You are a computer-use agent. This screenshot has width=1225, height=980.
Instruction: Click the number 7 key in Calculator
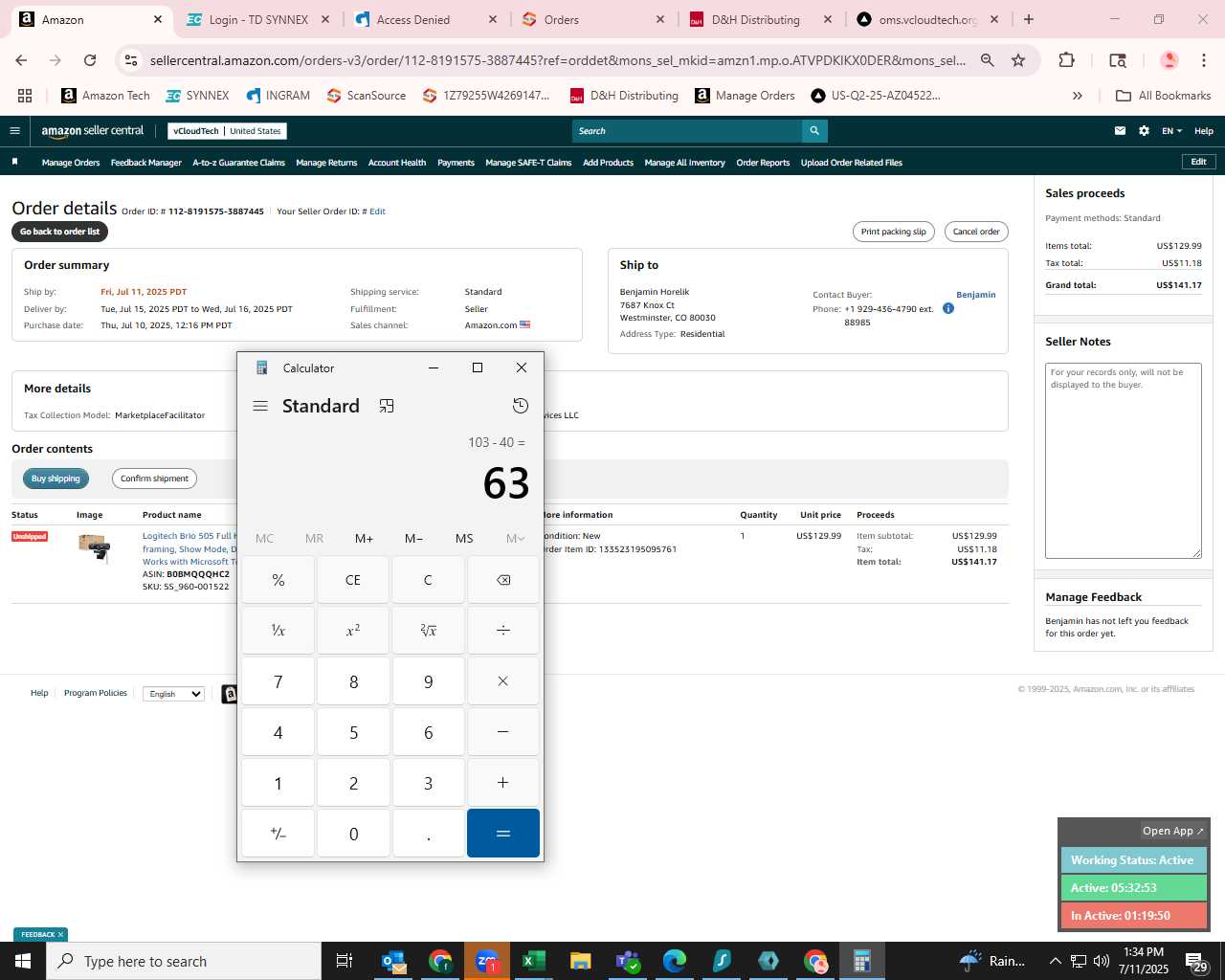tap(278, 681)
